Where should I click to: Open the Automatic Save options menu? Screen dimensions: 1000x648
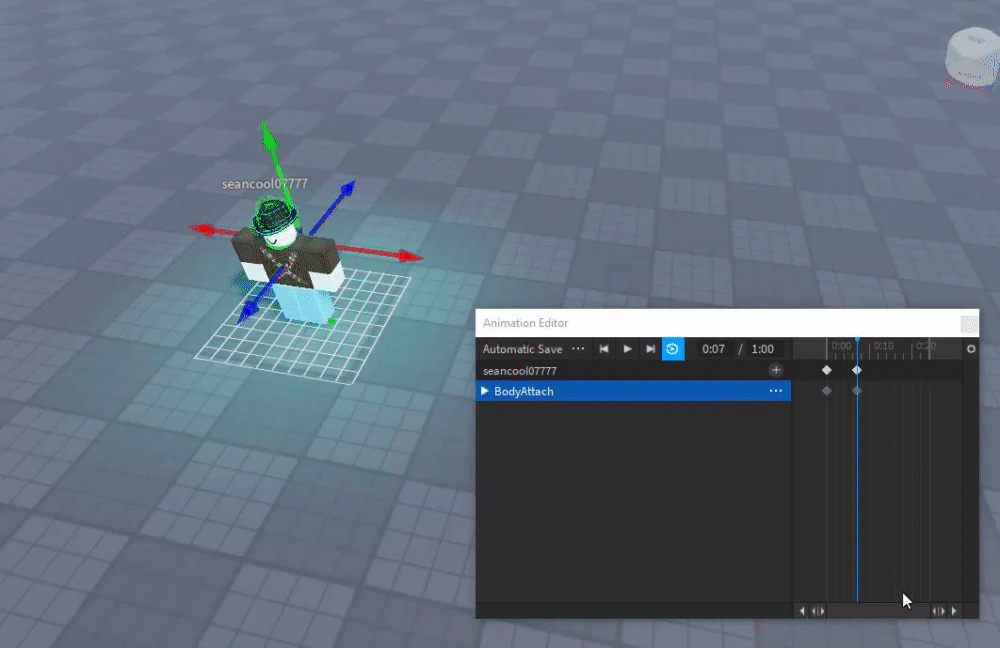578,349
